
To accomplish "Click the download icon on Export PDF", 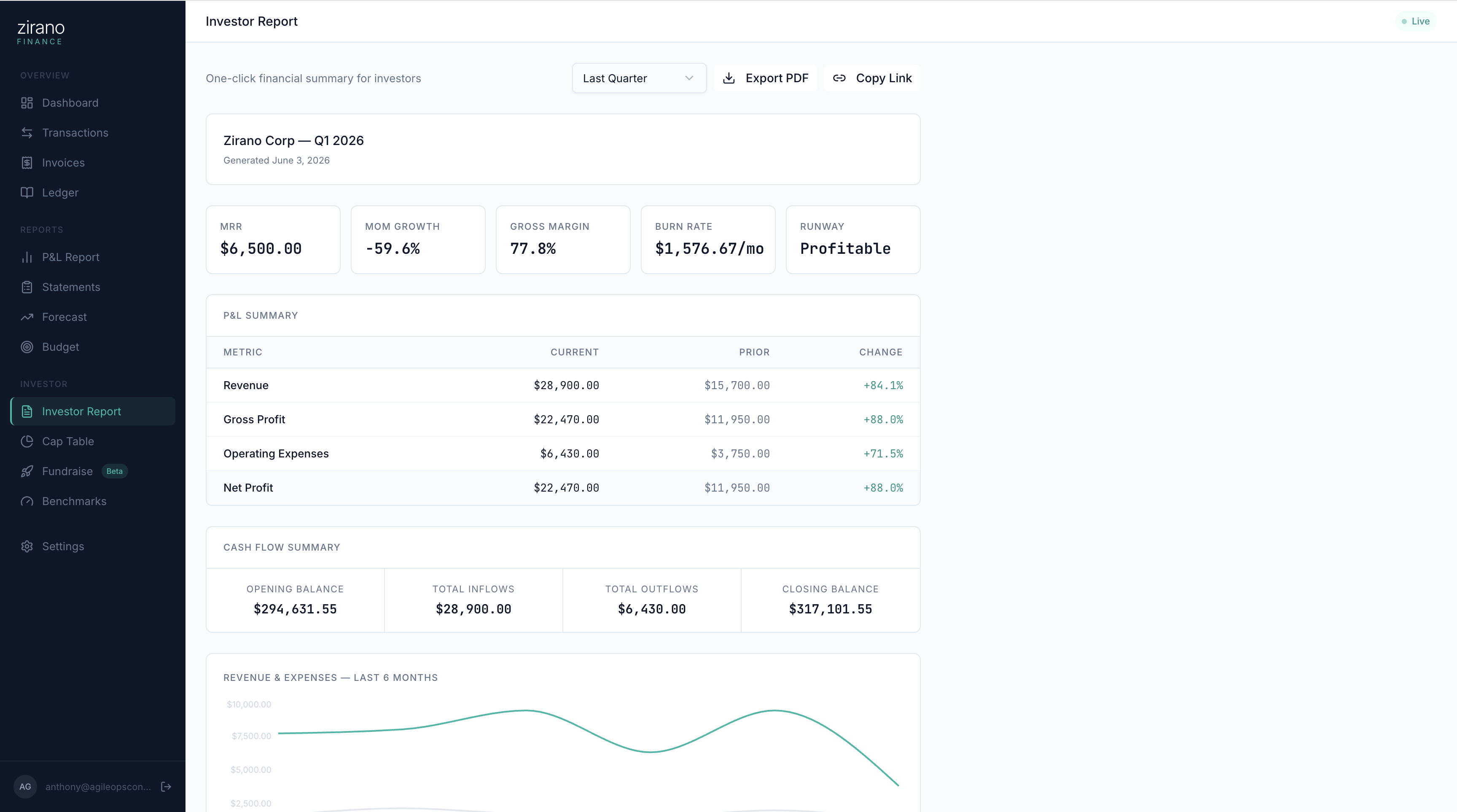I will 729,78.
